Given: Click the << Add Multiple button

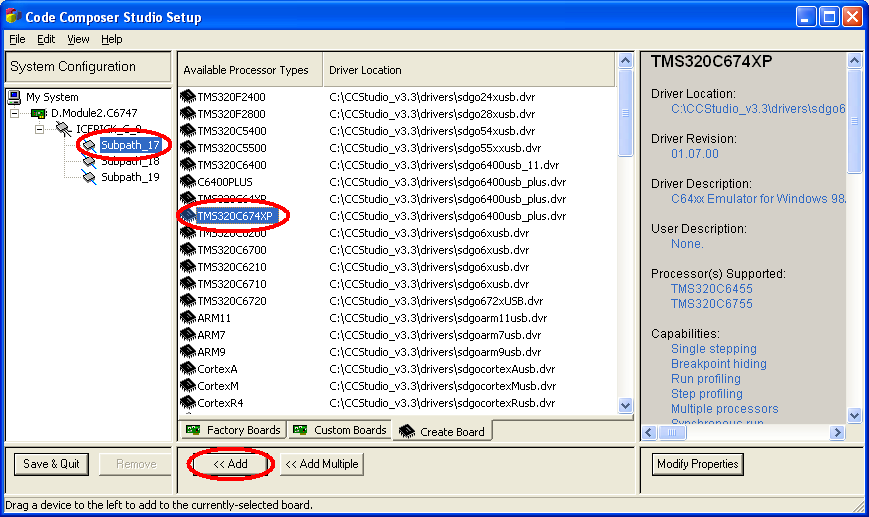Looking at the screenshot, I should pyautogui.click(x=322, y=464).
